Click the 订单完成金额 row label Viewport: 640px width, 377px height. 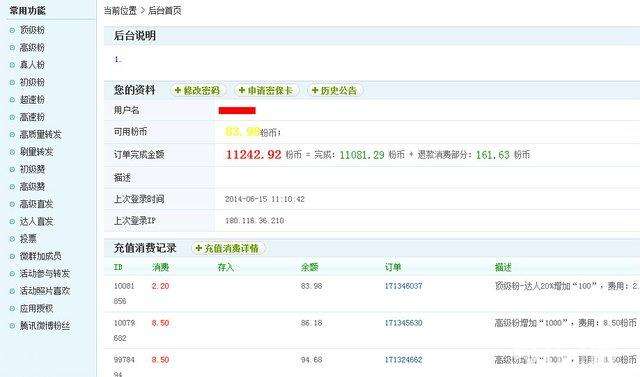click(139, 155)
